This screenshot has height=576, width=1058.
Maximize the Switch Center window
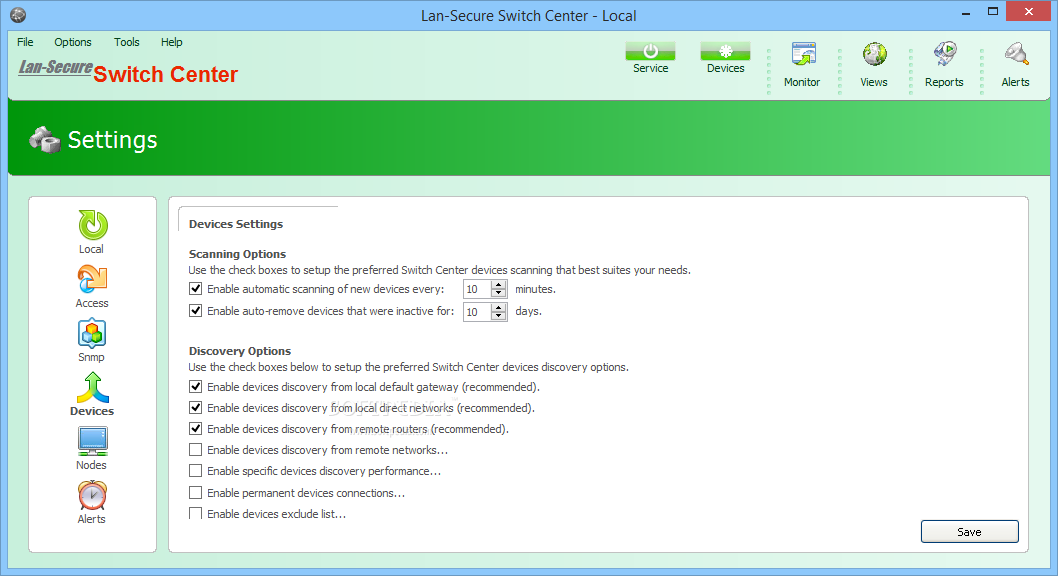point(993,11)
